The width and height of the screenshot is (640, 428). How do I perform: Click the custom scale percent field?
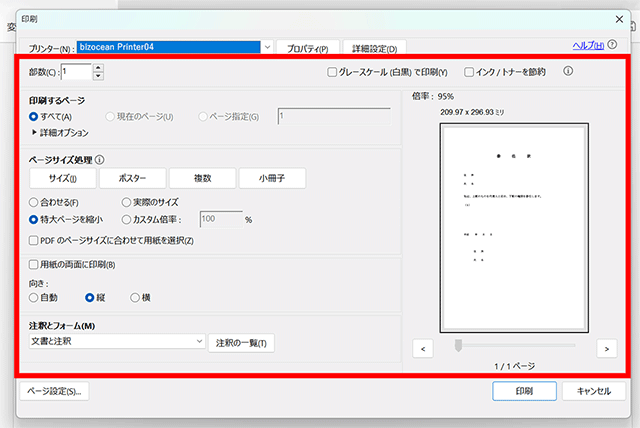point(221,219)
